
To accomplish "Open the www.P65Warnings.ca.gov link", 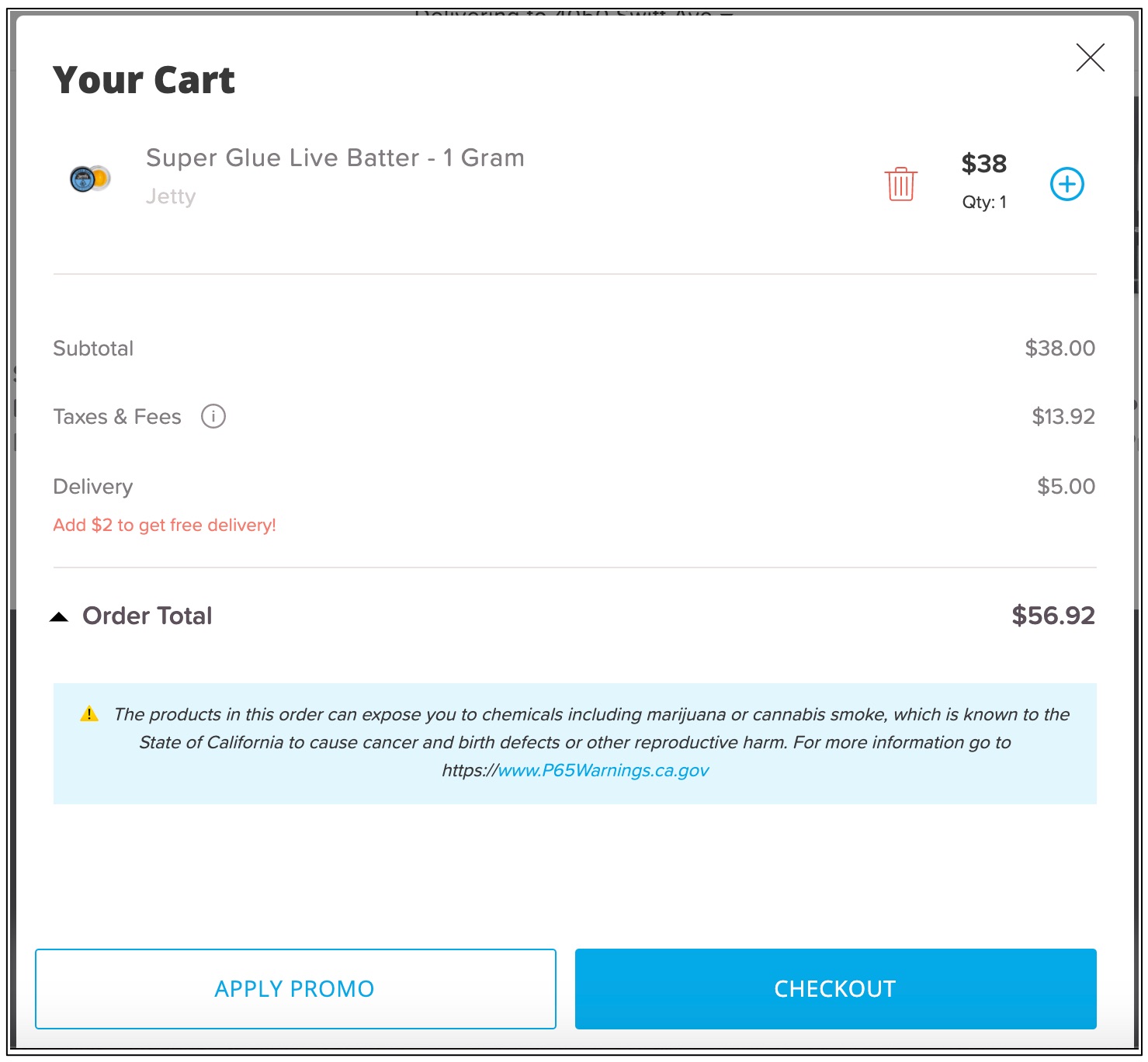I will coord(603,770).
